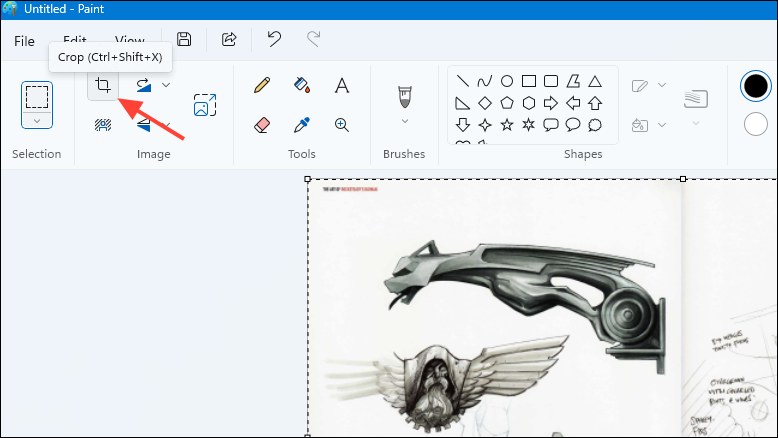Select the Pencil tool
Image resolution: width=778 pixels, height=438 pixels.
(262, 85)
